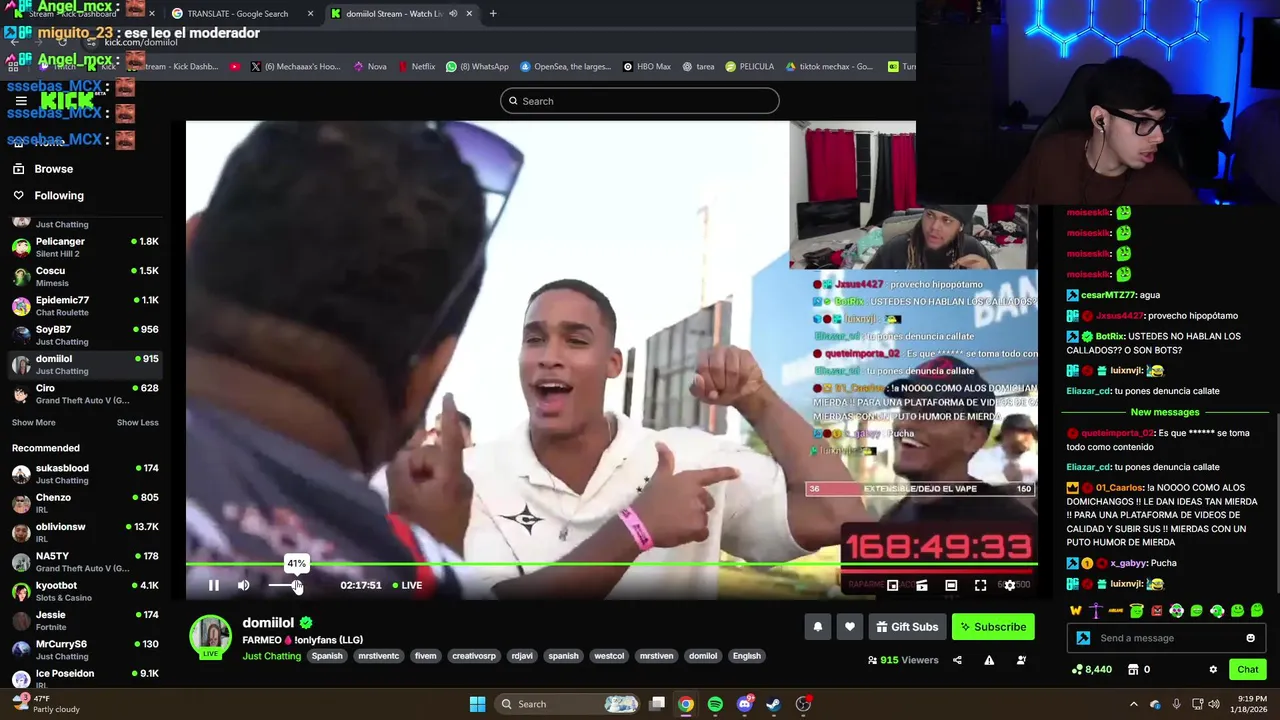Focus the Kick search bar
This screenshot has height=720, width=1280.
click(x=639, y=101)
